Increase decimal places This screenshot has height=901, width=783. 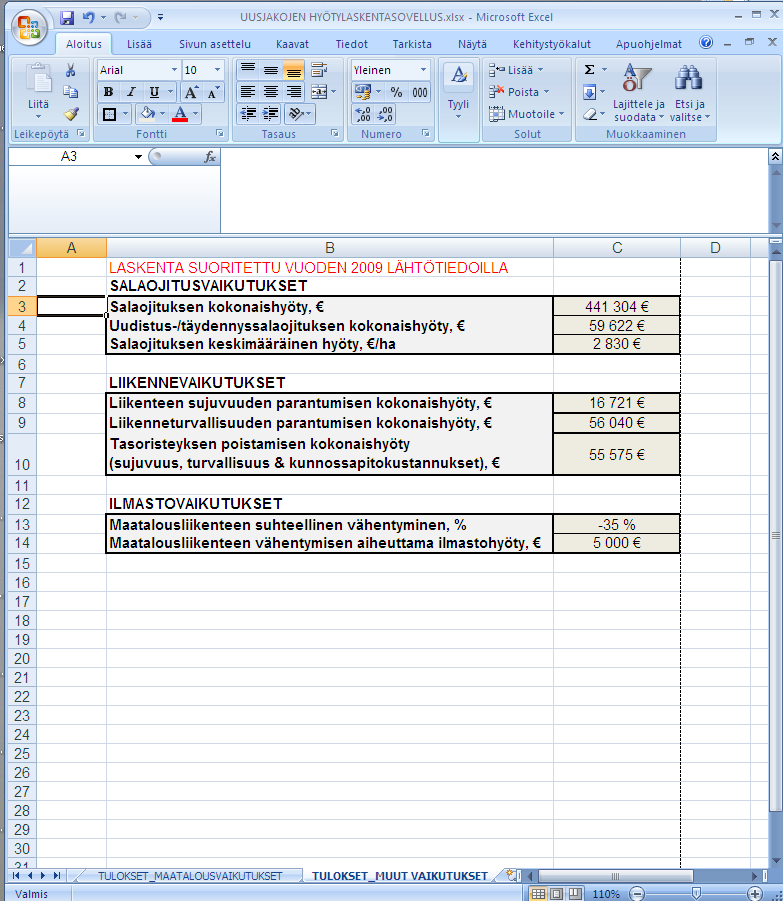(x=363, y=114)
